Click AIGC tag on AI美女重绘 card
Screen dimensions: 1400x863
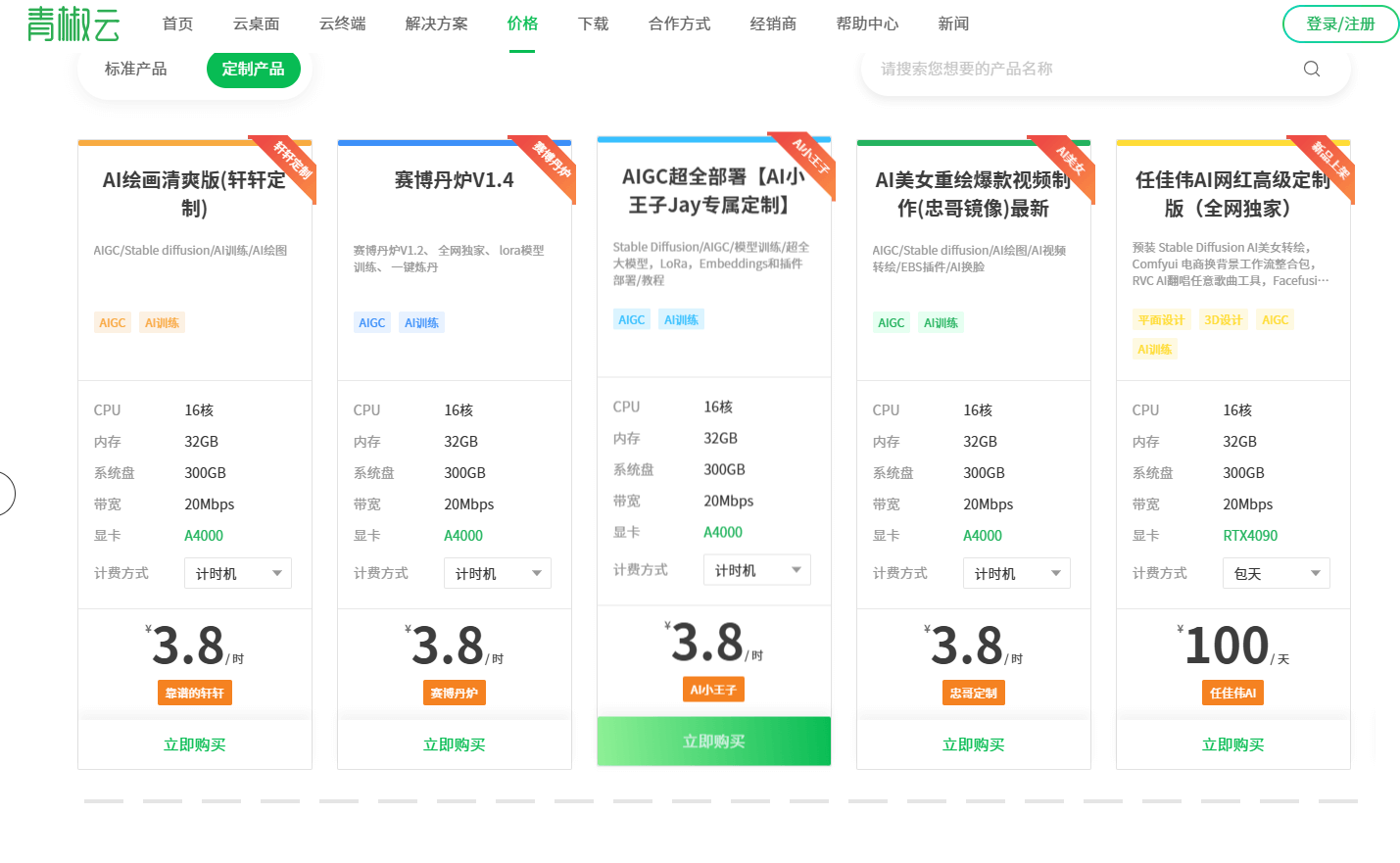pyautogui.click(x=892, y=322)
